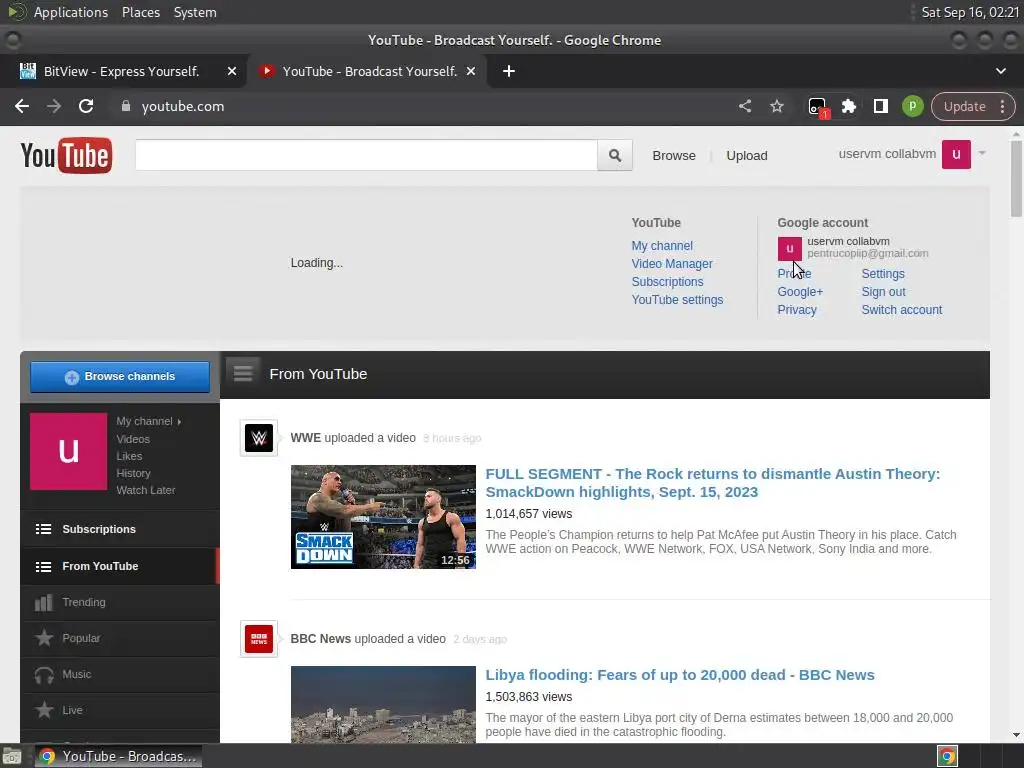This screenshot has height=768, width=1024.
Task: Expand the account dropdown arrow next to avatar
Action: coord(982,153)
